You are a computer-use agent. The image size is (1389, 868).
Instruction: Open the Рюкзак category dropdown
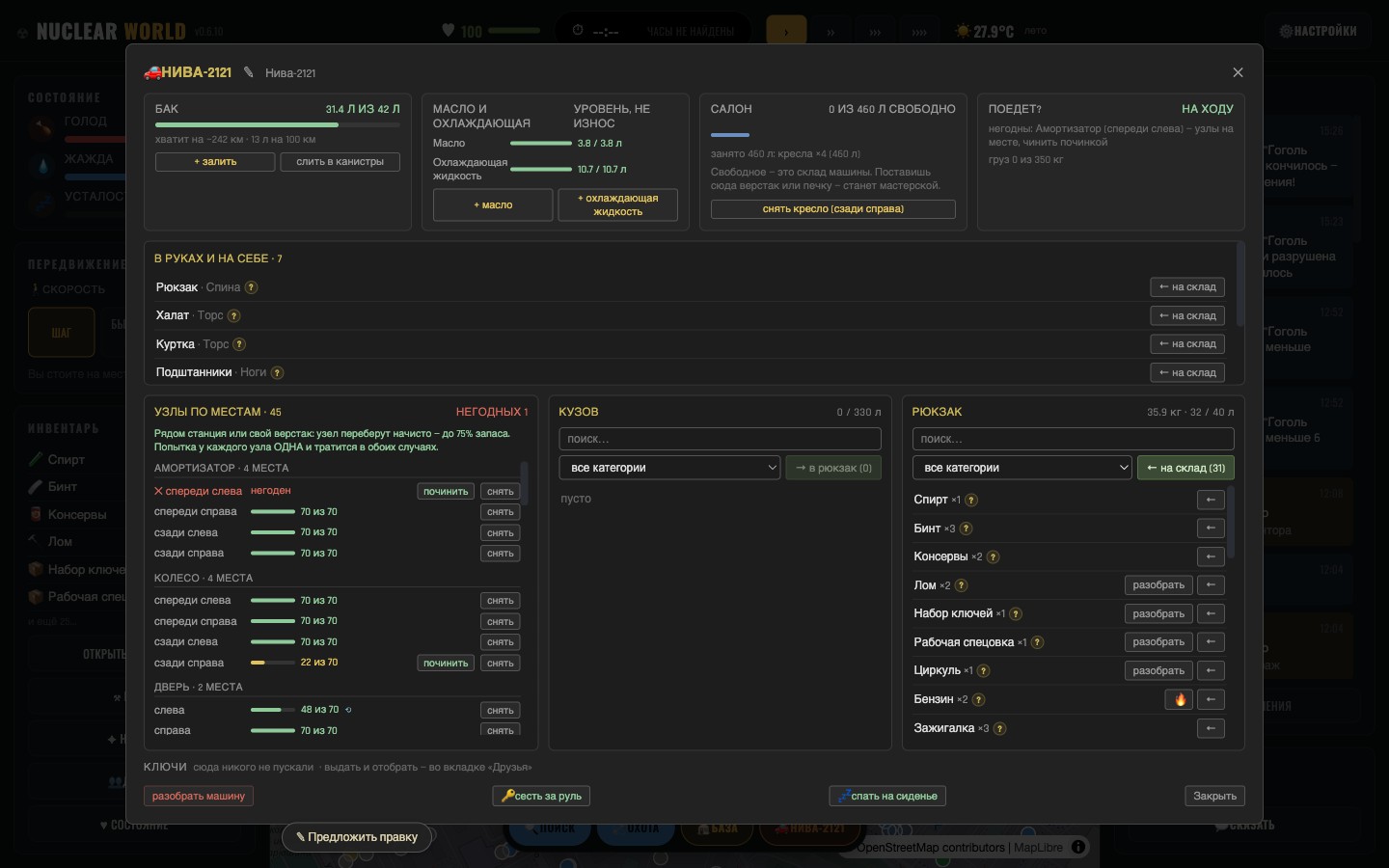point(1022,468)
